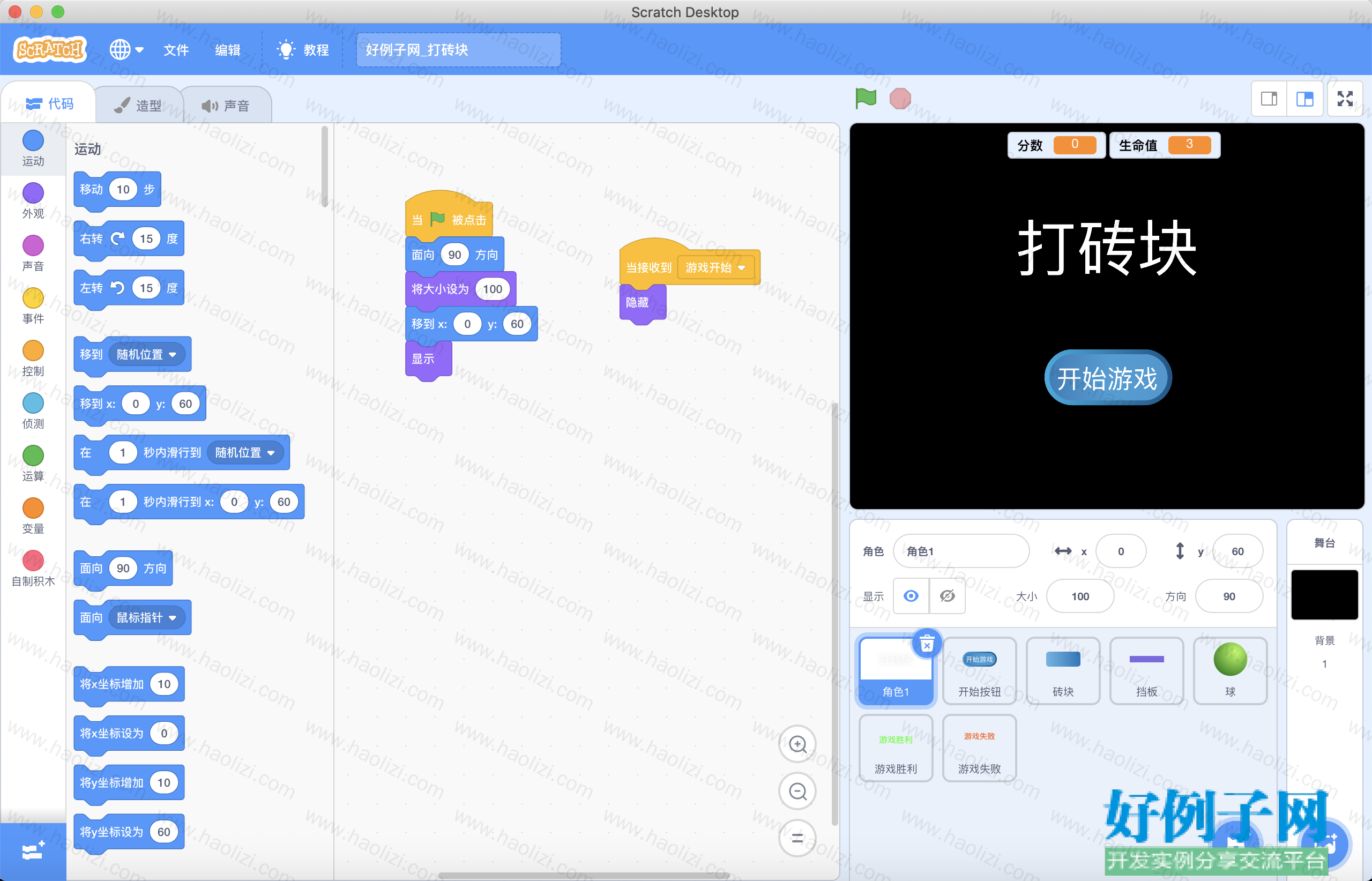This screenshot has height=881, width=1372.
Task: Click the sprite 方向 direction field
Action: pyautogui.click(x=1229, y=596)
